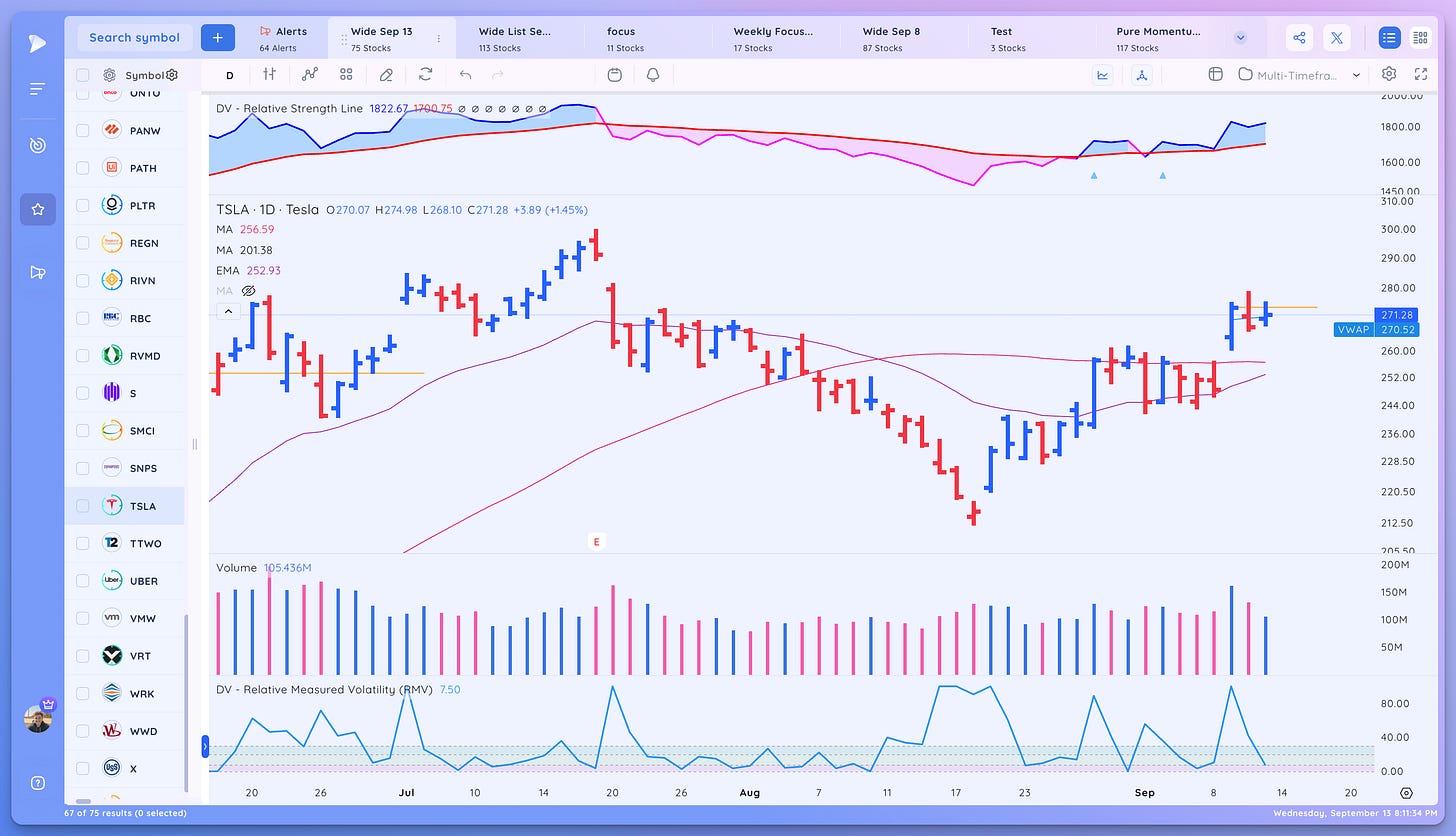The image size is (1456, 836).
Task: Select the TTWO row in watchlist
Action: (125, 543)
